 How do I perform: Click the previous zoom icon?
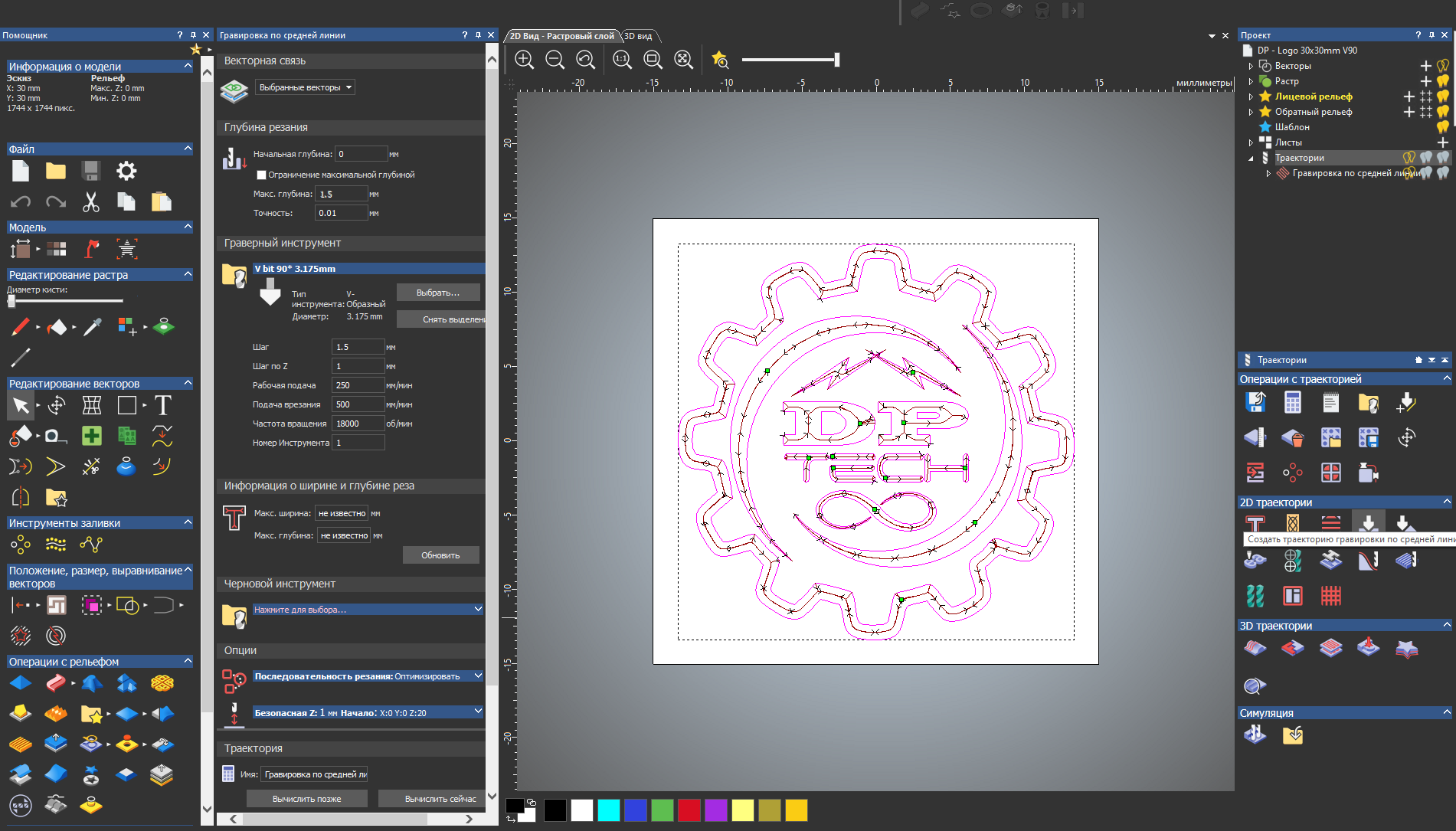(x=585, y=60)
